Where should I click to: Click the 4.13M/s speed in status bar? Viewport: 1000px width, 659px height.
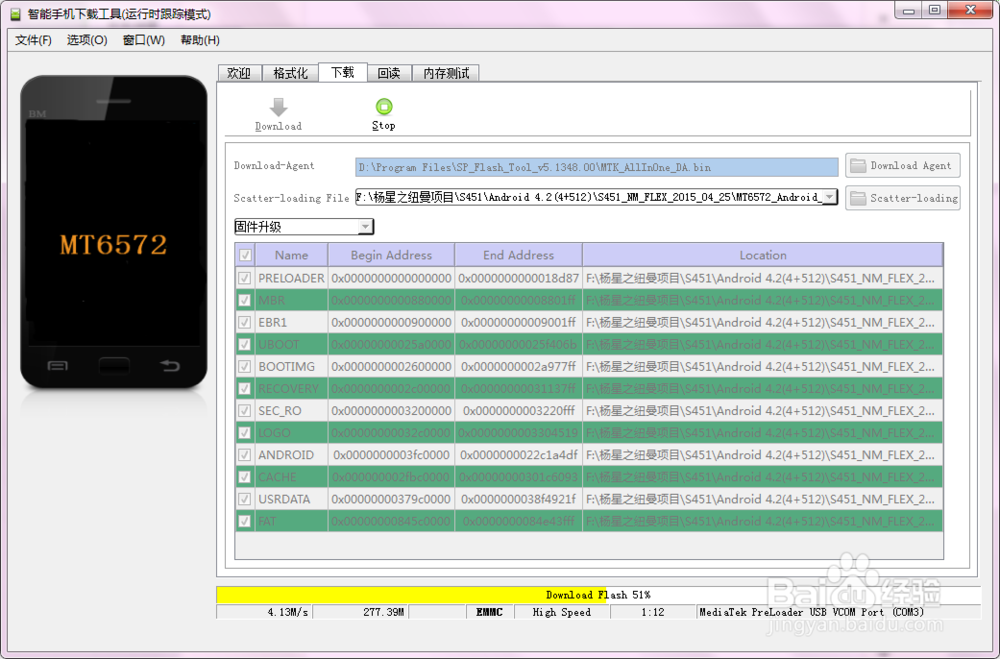tap(288, 612)
